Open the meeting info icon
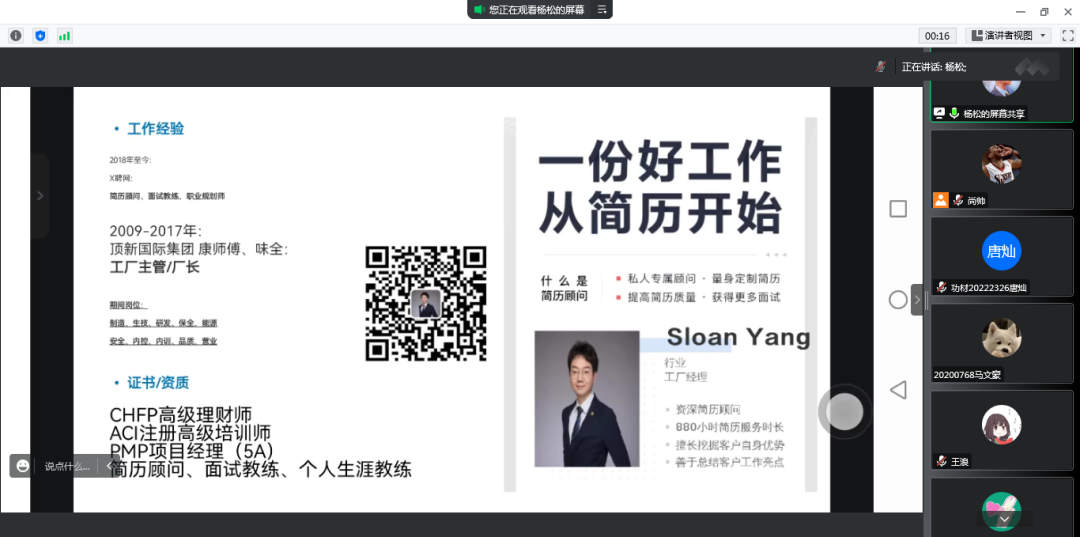1080x537 pixels. (x=16, y=35)
